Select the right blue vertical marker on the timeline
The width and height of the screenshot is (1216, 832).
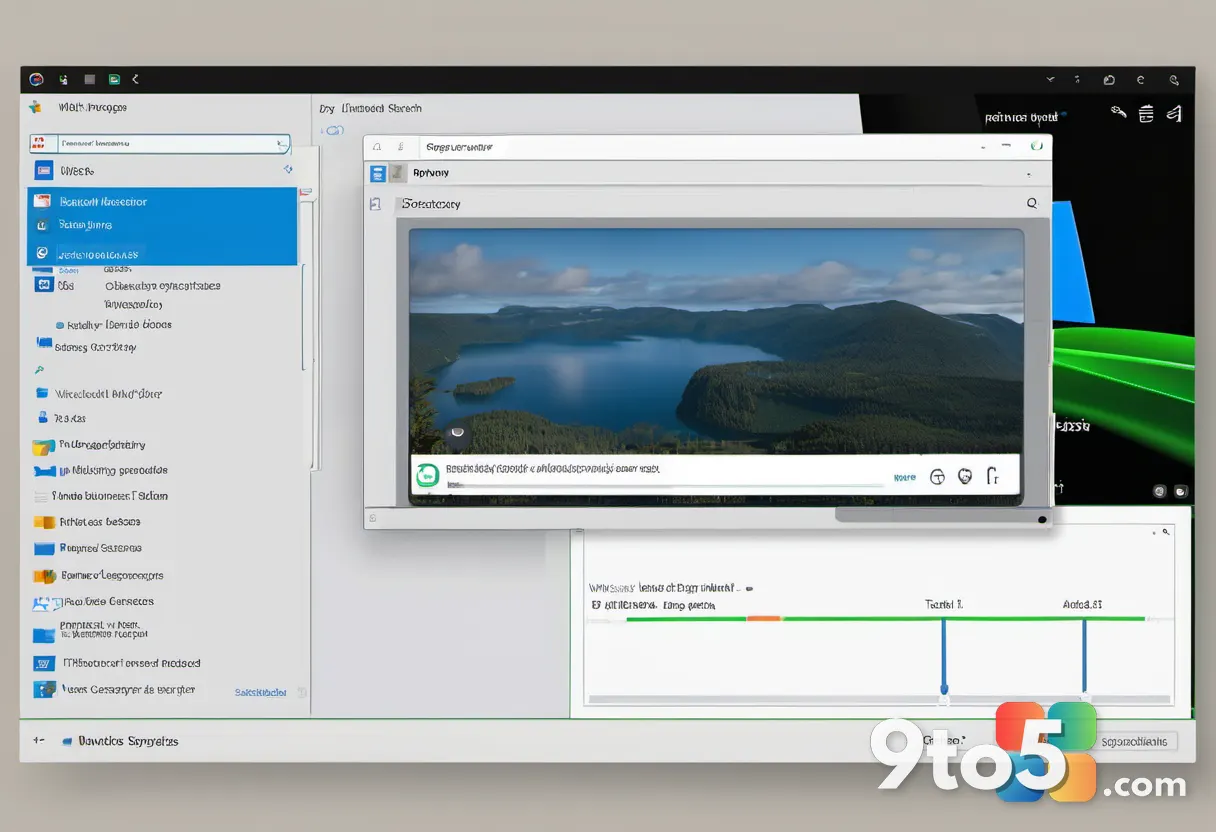[1084, 655]
